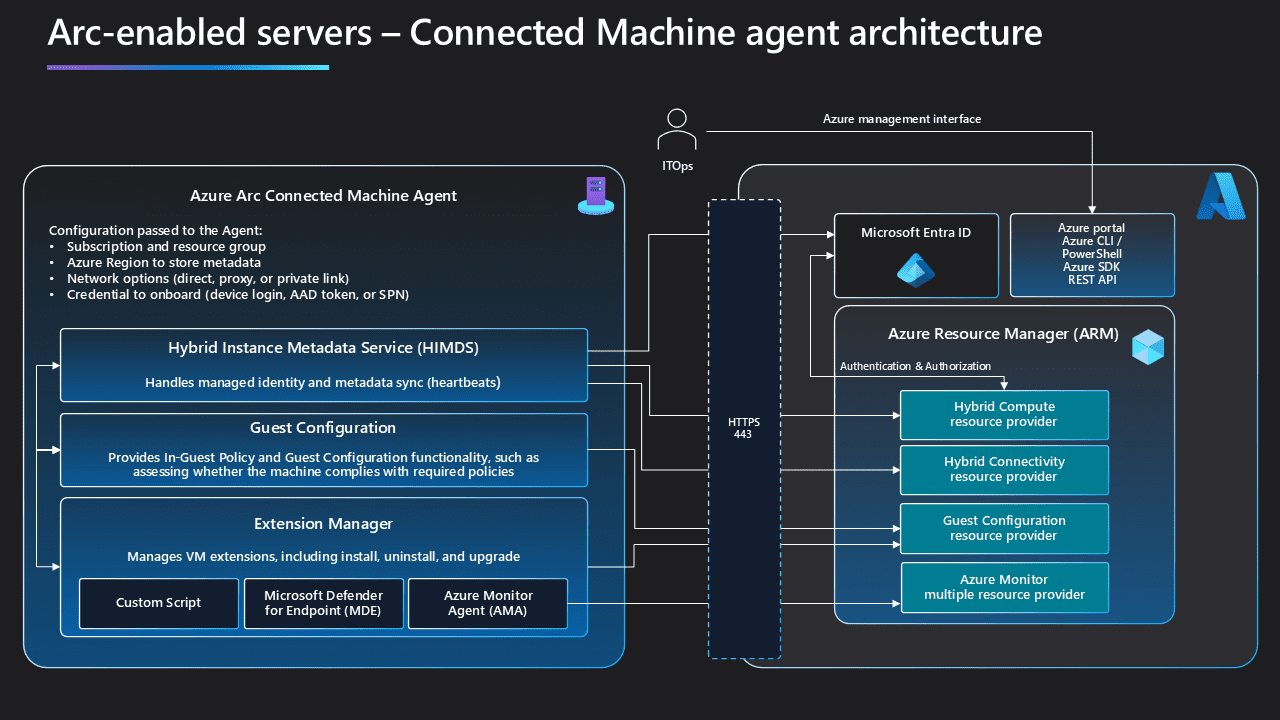The height and width of the screenshot is (720, 1280).
Task: Open the Azure Resource Manager (ARM) header
Action: pyautogui.click(x=1003, y=333)
